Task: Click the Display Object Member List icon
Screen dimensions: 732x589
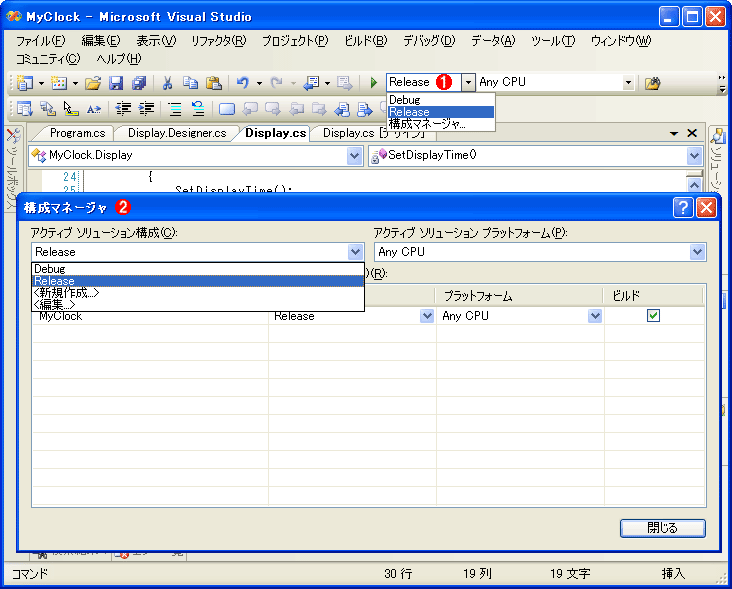Action: [25, 109]
